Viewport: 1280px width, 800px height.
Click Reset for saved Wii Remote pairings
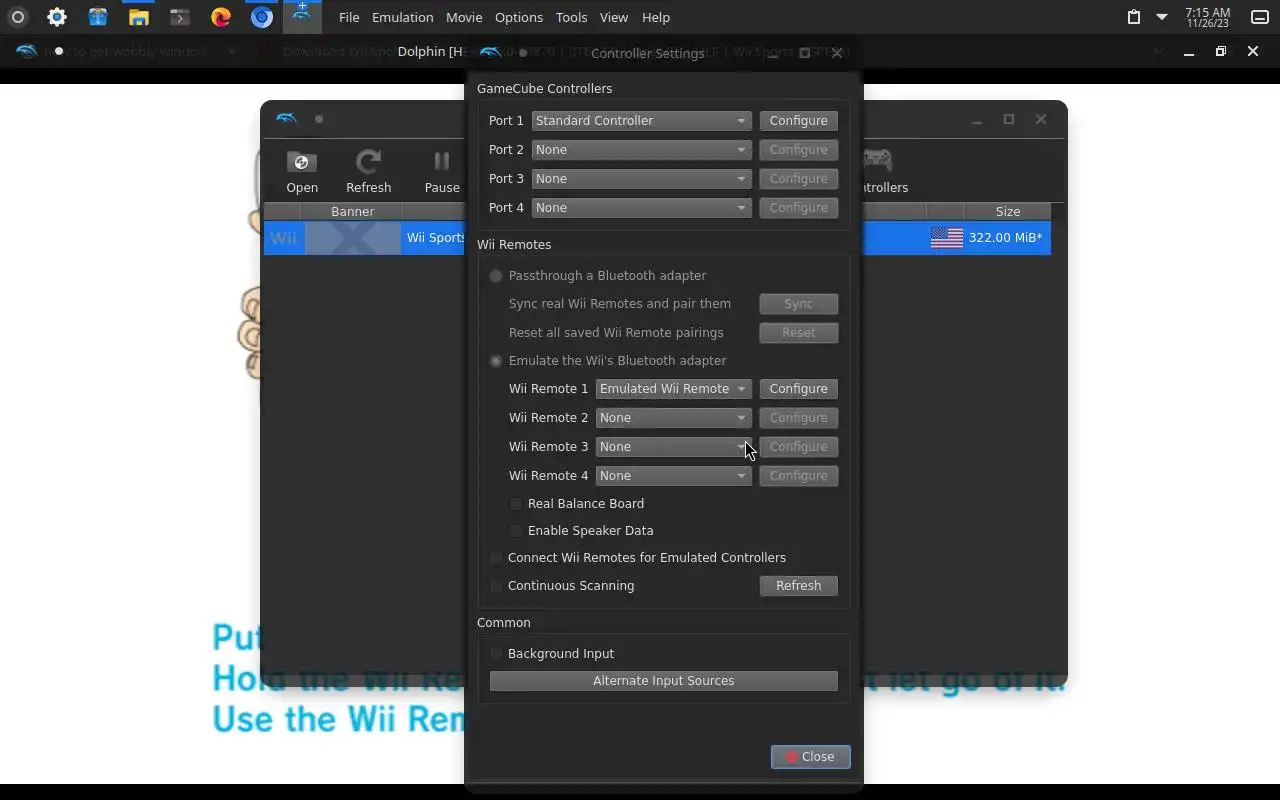(798, 332)
